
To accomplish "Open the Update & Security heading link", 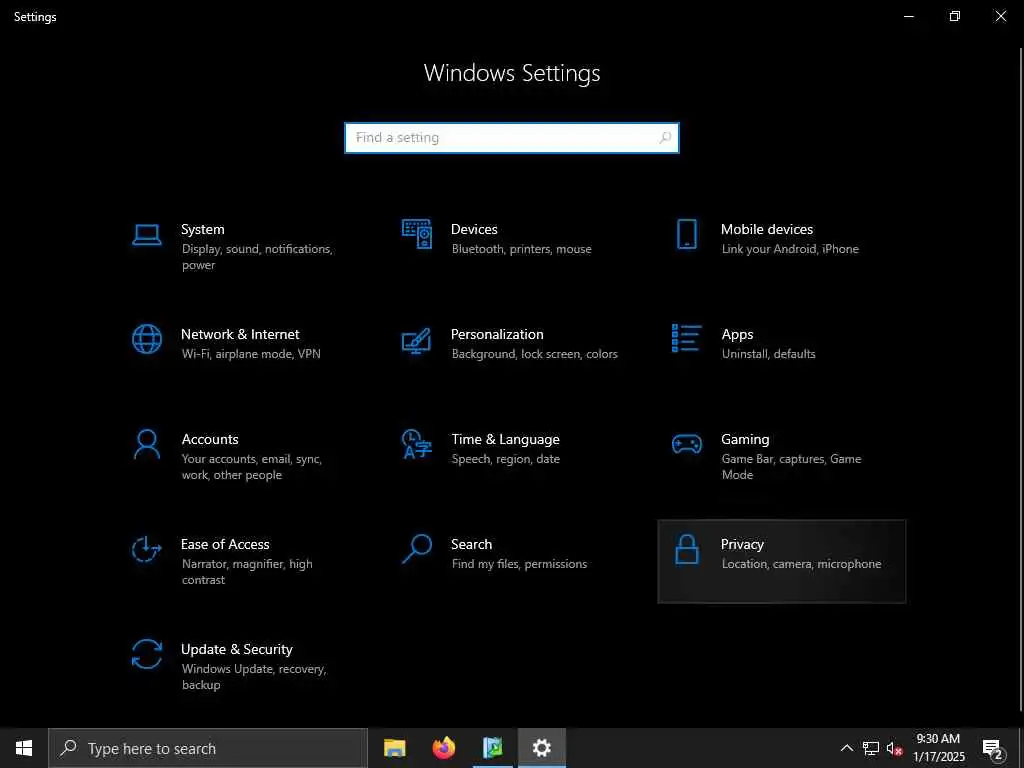I will (236, 649).
